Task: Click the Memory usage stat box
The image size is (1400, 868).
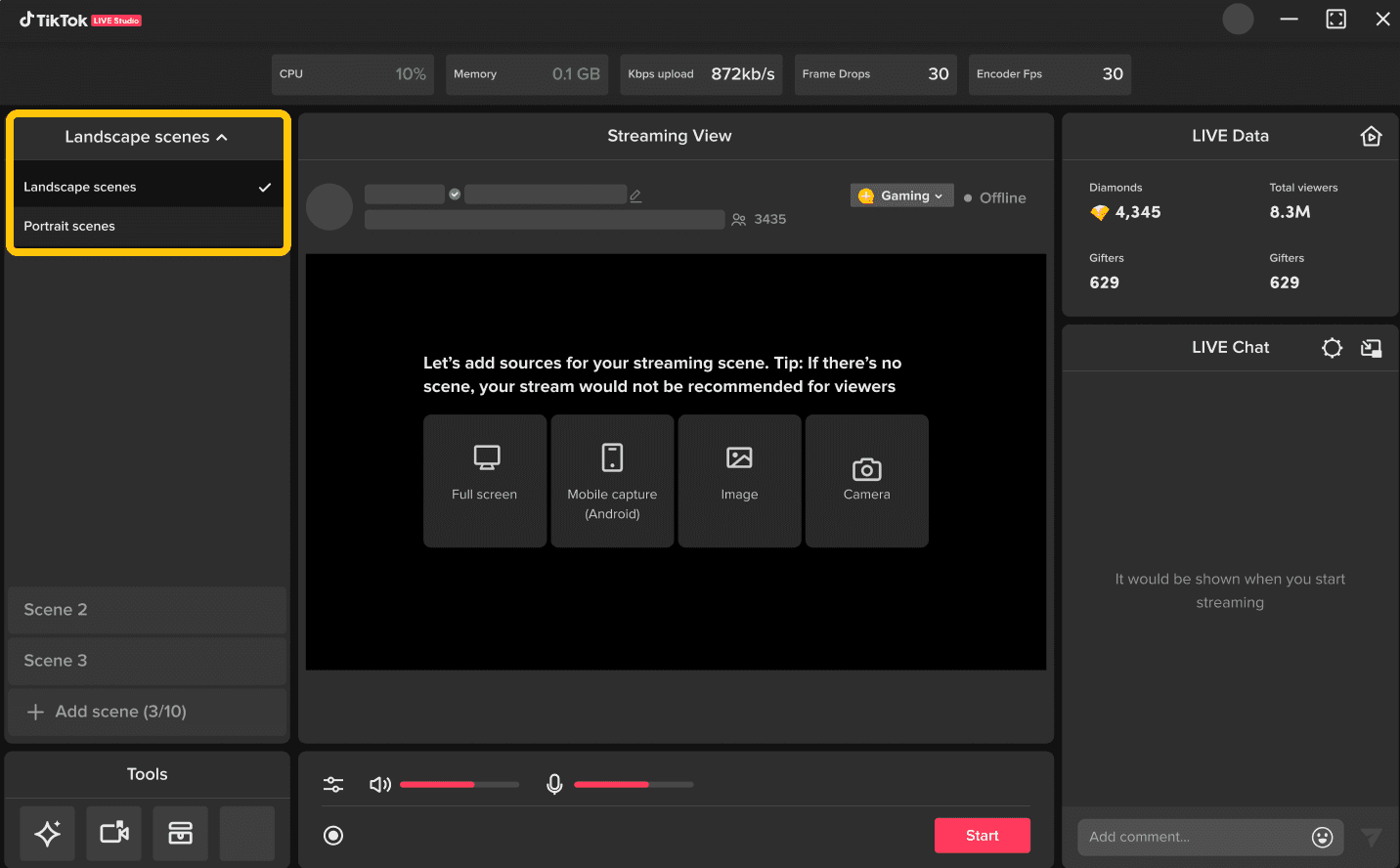Action: (527, 74)
